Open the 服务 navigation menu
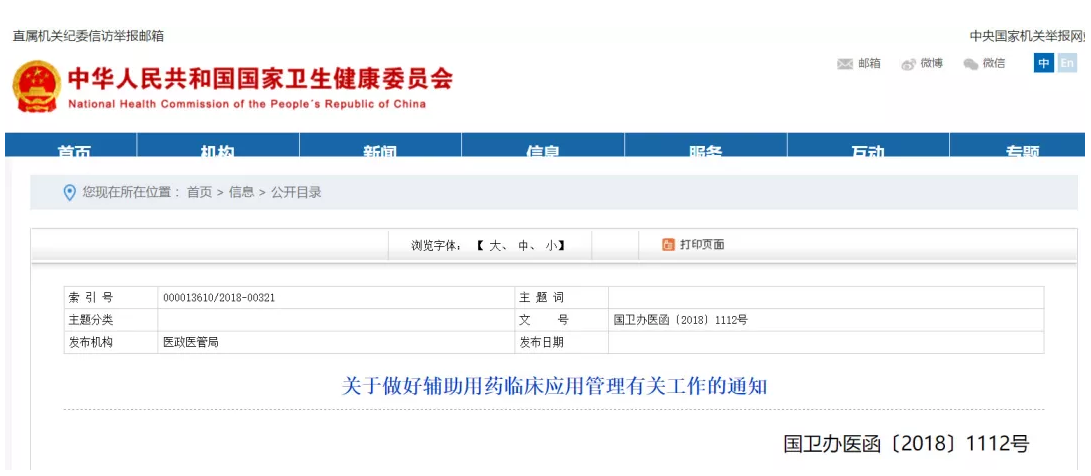The width and height of the screenshot is (1091, 476). [705, 150]
